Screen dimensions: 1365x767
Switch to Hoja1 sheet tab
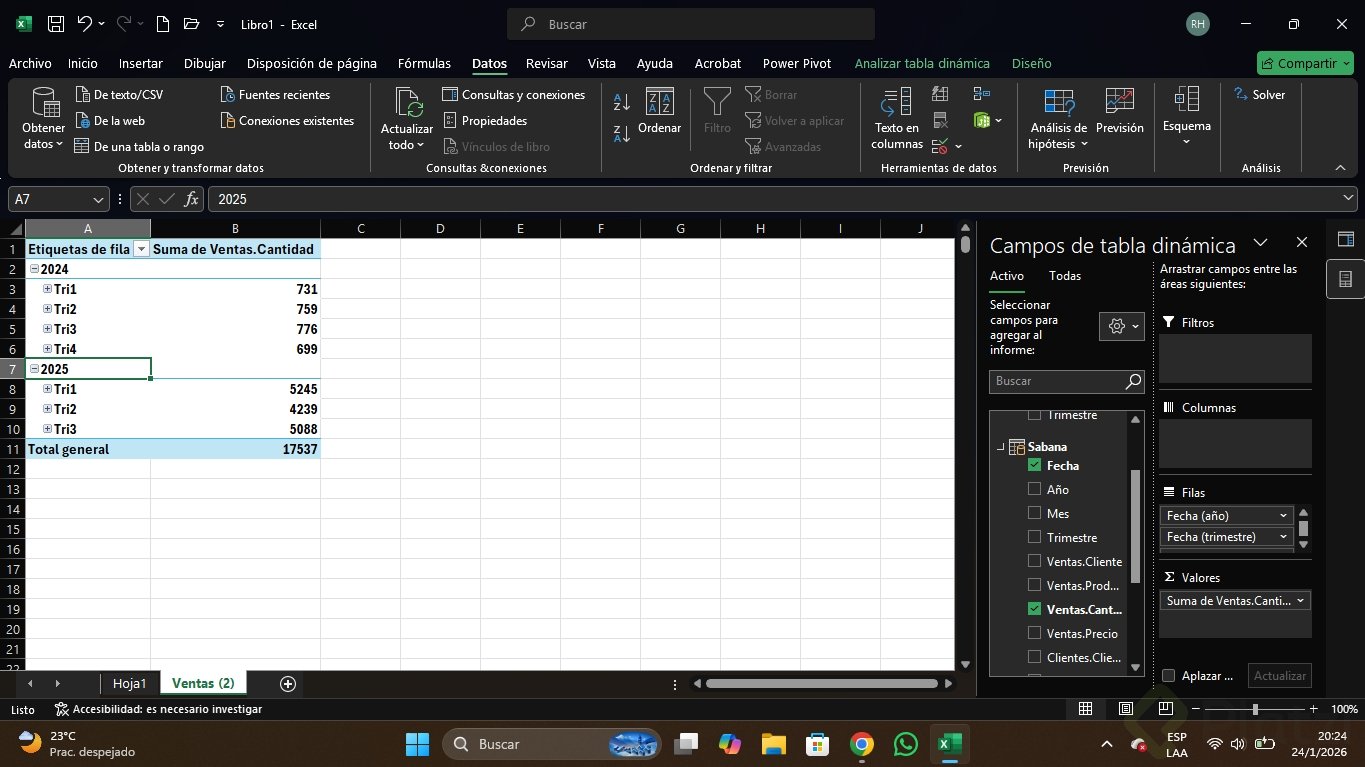pyautogui.click(x=130, y=684)
